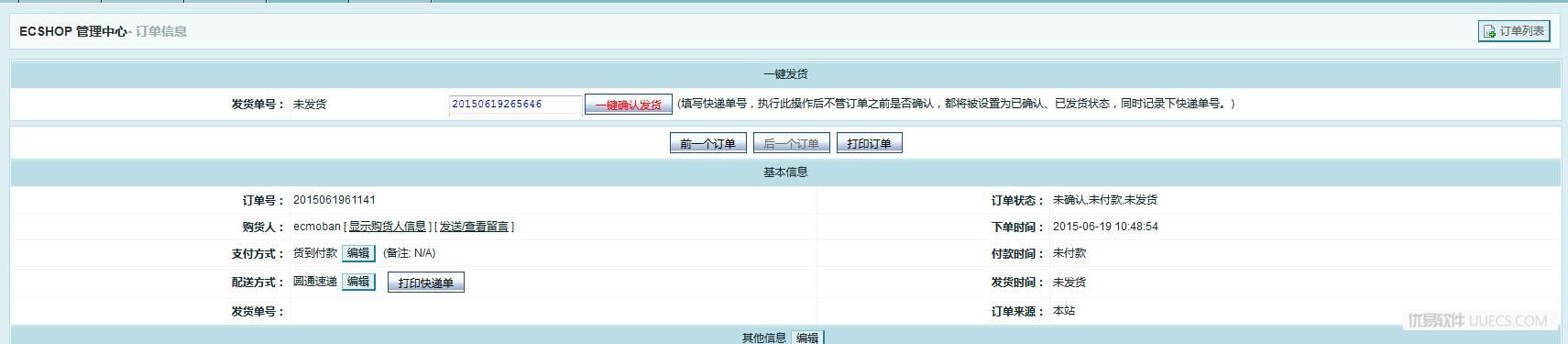Viewport: 1568px width, 344px height.
Task: Click 打印订单 to print the order
Action: [x=870, y=143]
